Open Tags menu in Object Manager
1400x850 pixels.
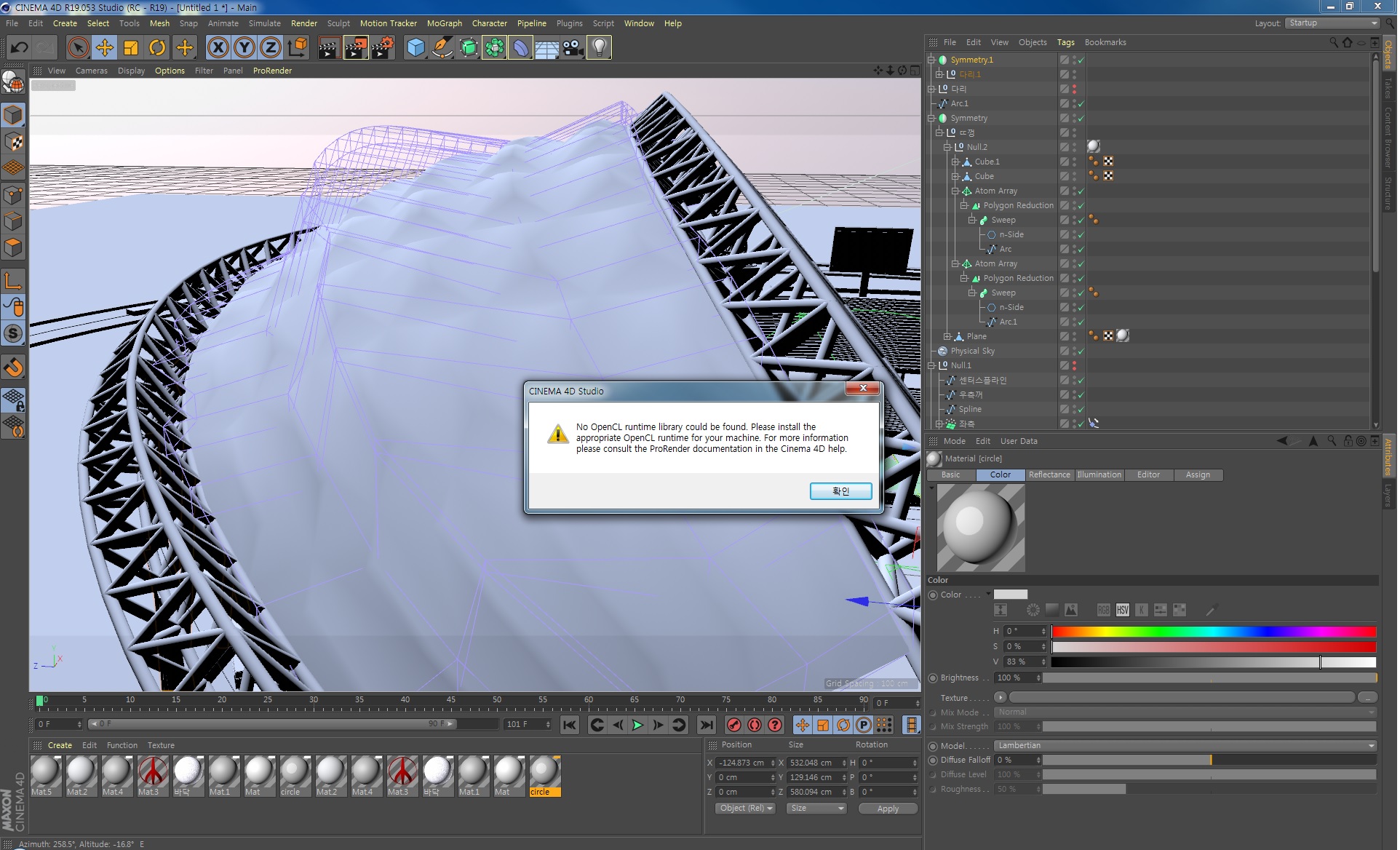1065,42
